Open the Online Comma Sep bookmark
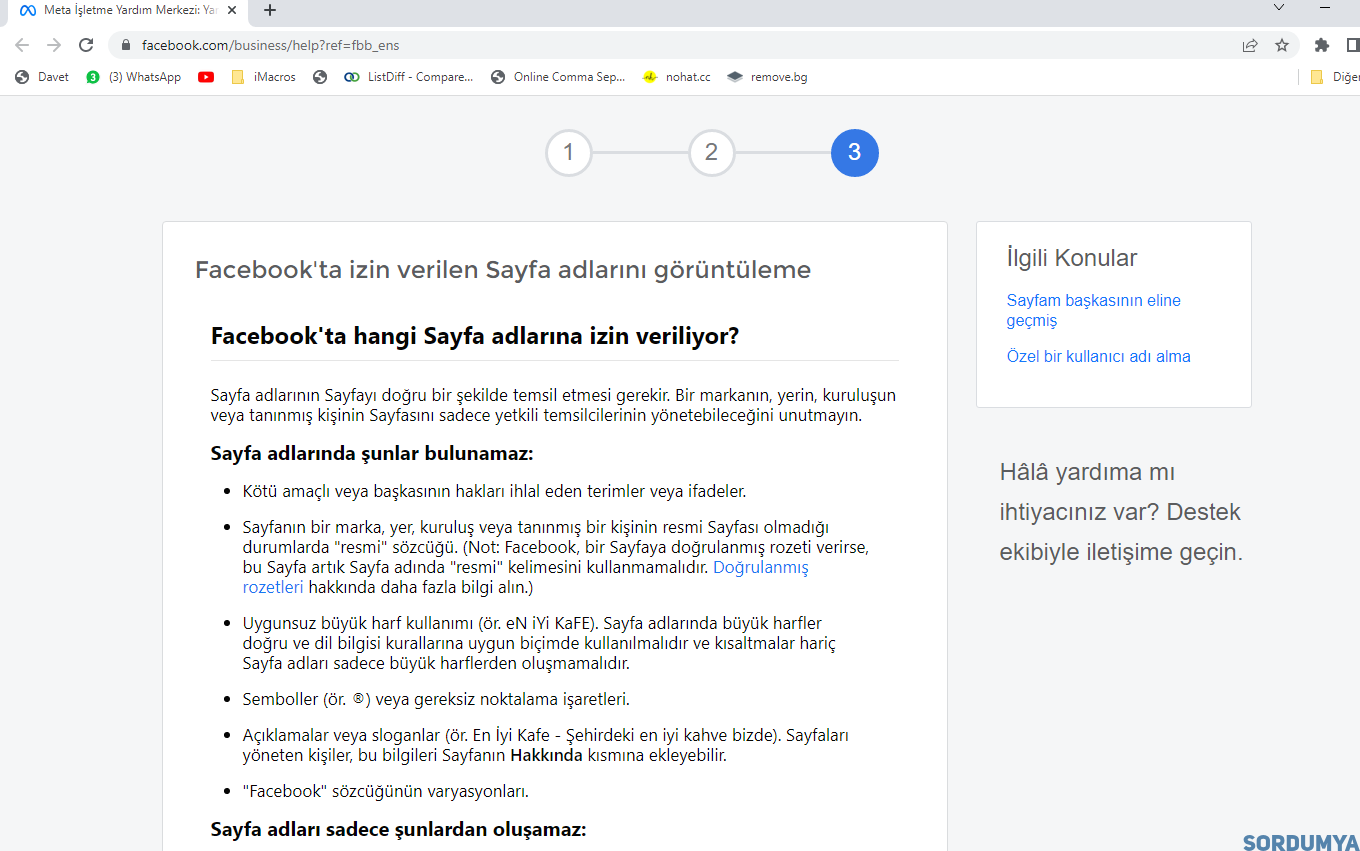The height and width of the screenshot is (851, 1360). 558,77
